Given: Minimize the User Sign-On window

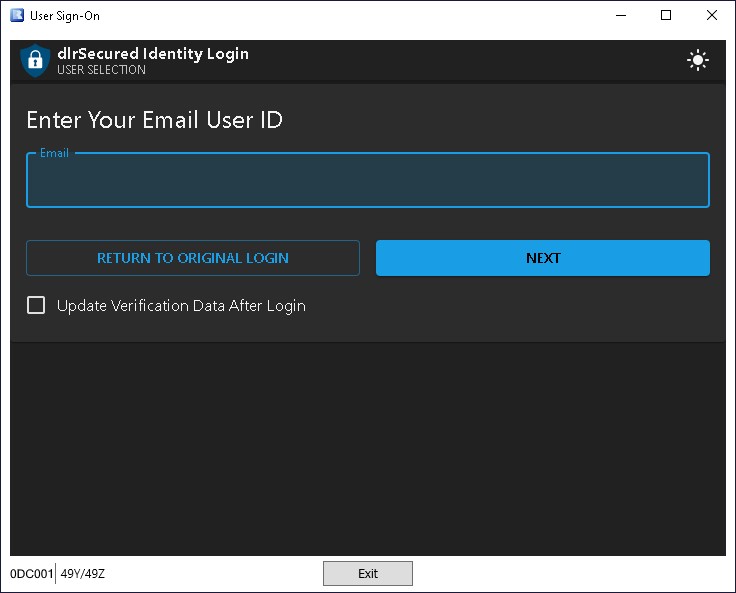Looking at the screenshot, I should click(x=621, y=15).
